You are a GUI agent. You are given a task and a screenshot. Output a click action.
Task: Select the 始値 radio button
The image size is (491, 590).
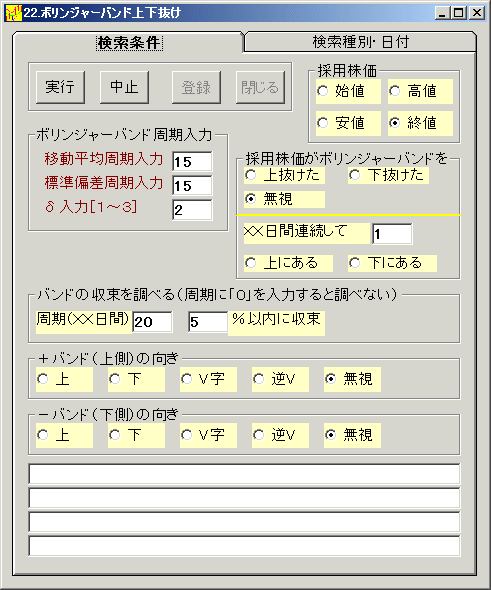(348, 91)
